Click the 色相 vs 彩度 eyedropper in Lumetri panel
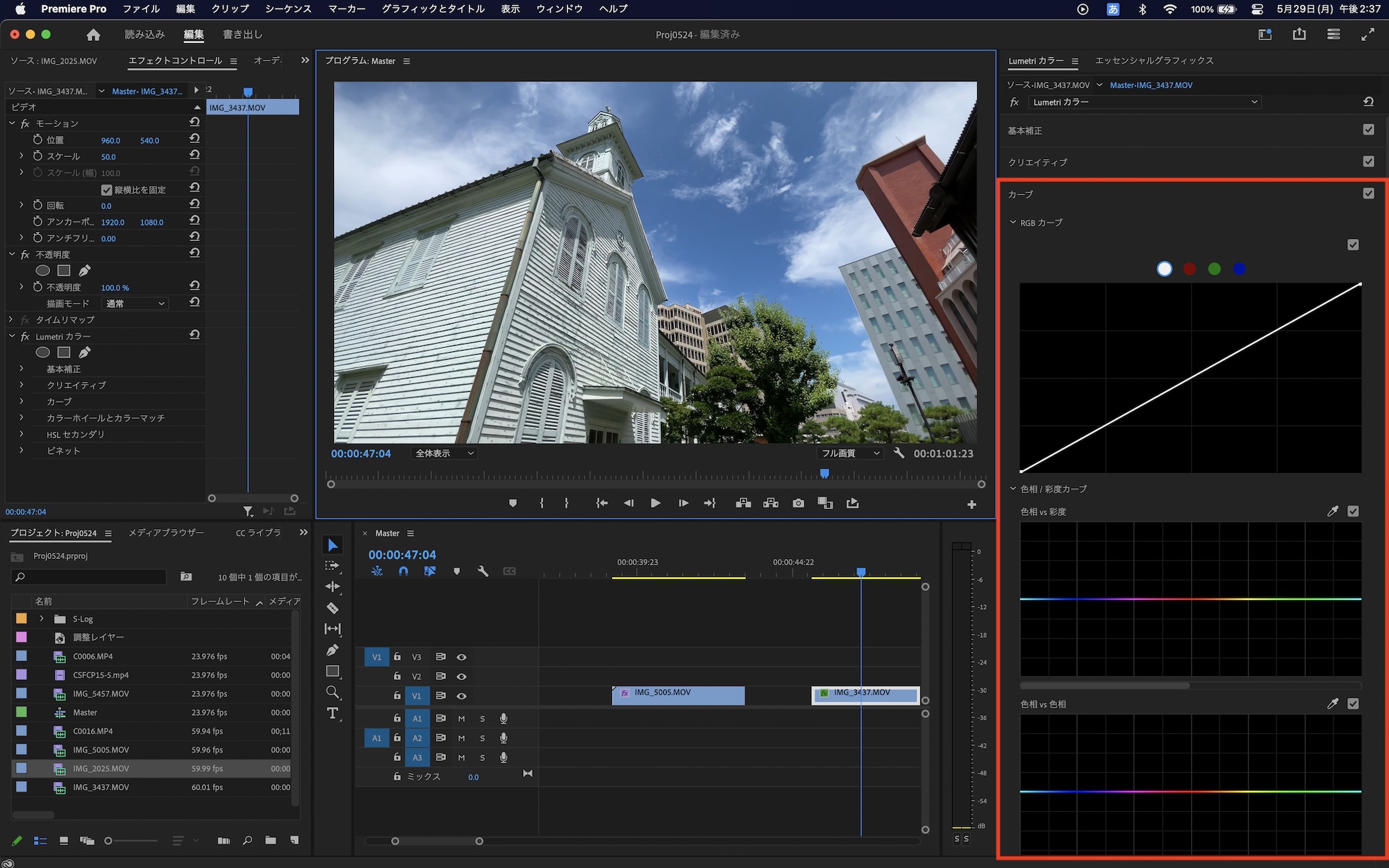Screen dimensions: 1389x868 coord(1333,511)
